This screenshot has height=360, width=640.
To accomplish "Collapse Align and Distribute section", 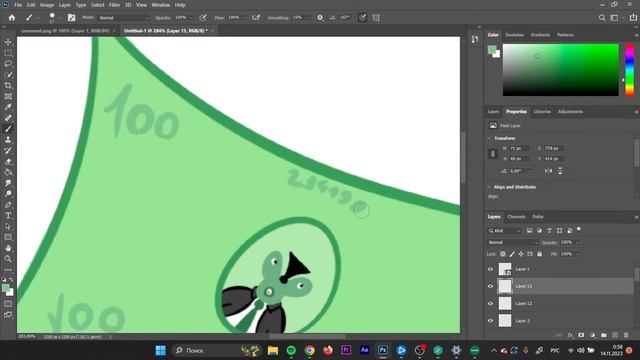I will (x=489, y=187).
